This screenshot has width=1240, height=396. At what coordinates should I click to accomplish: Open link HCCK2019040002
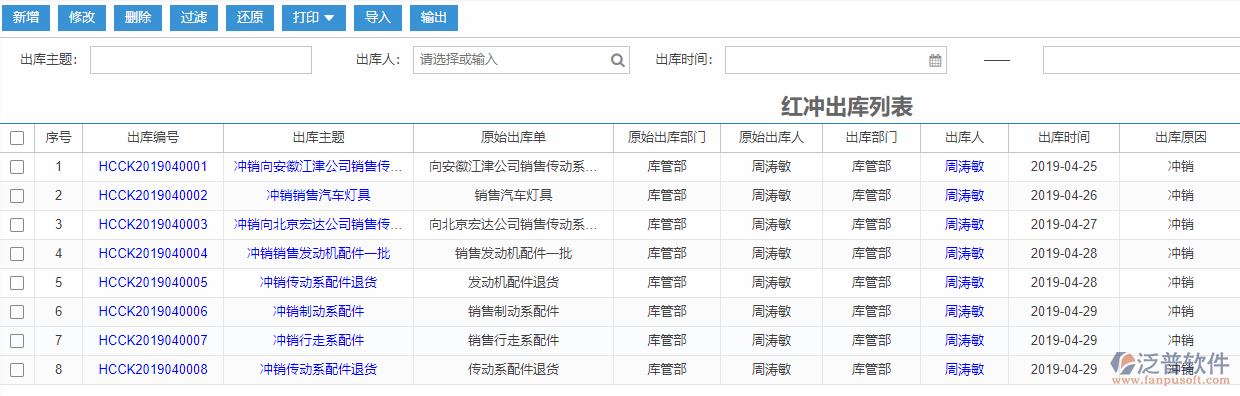(x=153, y=196)
